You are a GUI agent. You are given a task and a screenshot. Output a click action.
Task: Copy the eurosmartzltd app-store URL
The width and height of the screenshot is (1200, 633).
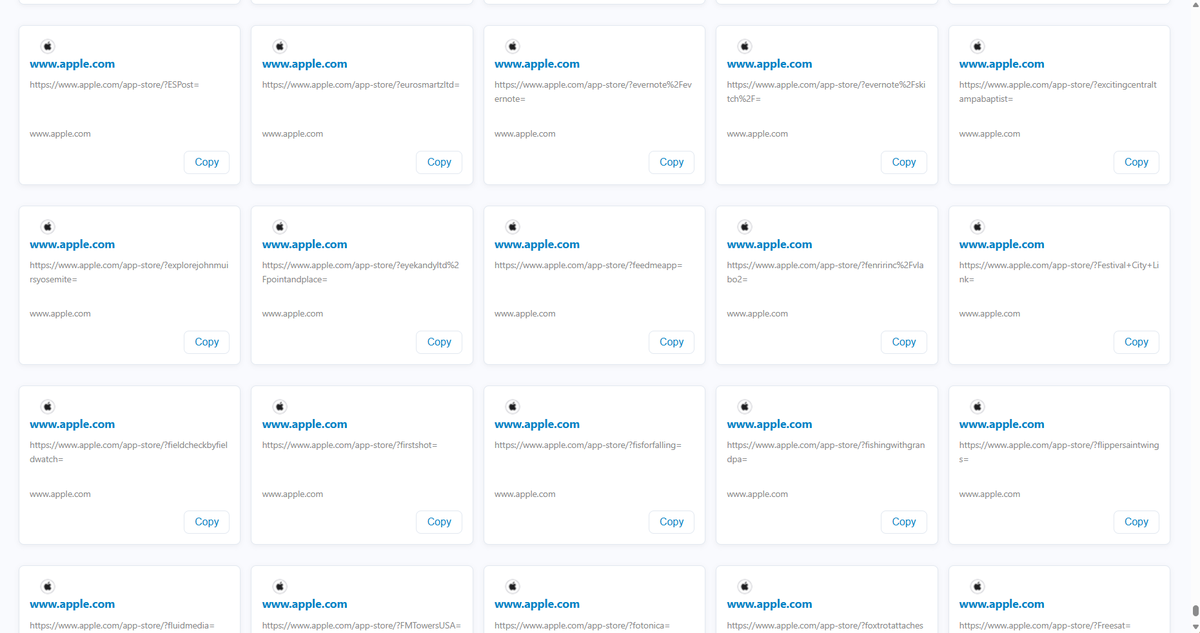pos(439,162)
